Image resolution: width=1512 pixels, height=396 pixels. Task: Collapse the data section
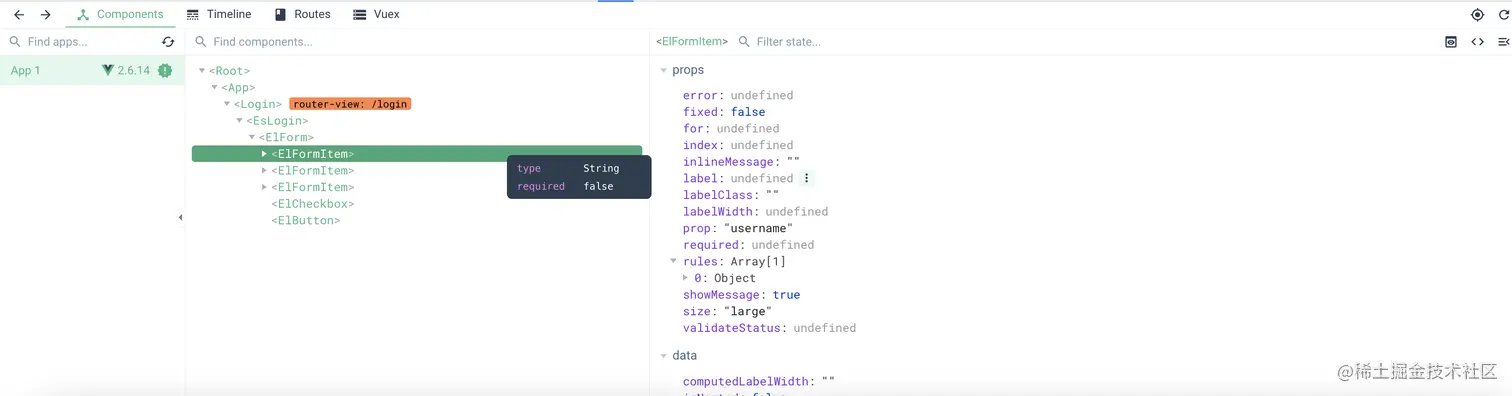pos(663,355)
